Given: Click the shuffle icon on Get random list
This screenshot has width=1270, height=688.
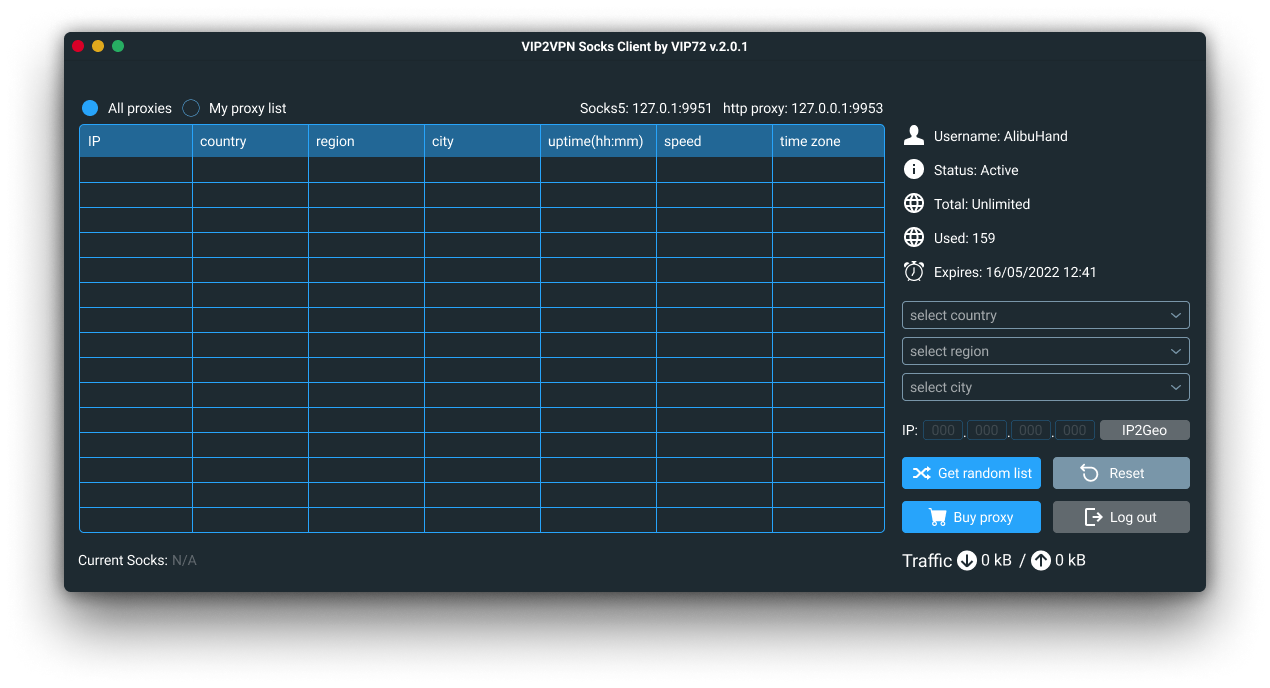Looking at the screenshot, I should click(x=921, y=473).
